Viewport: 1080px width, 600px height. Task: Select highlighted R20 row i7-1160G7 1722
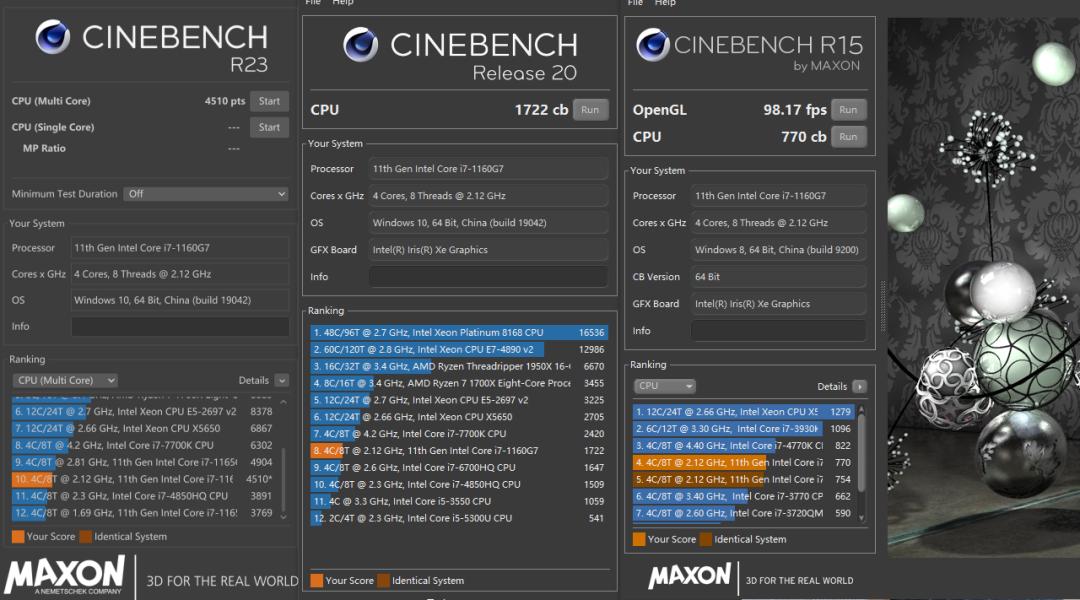(459, 451)
